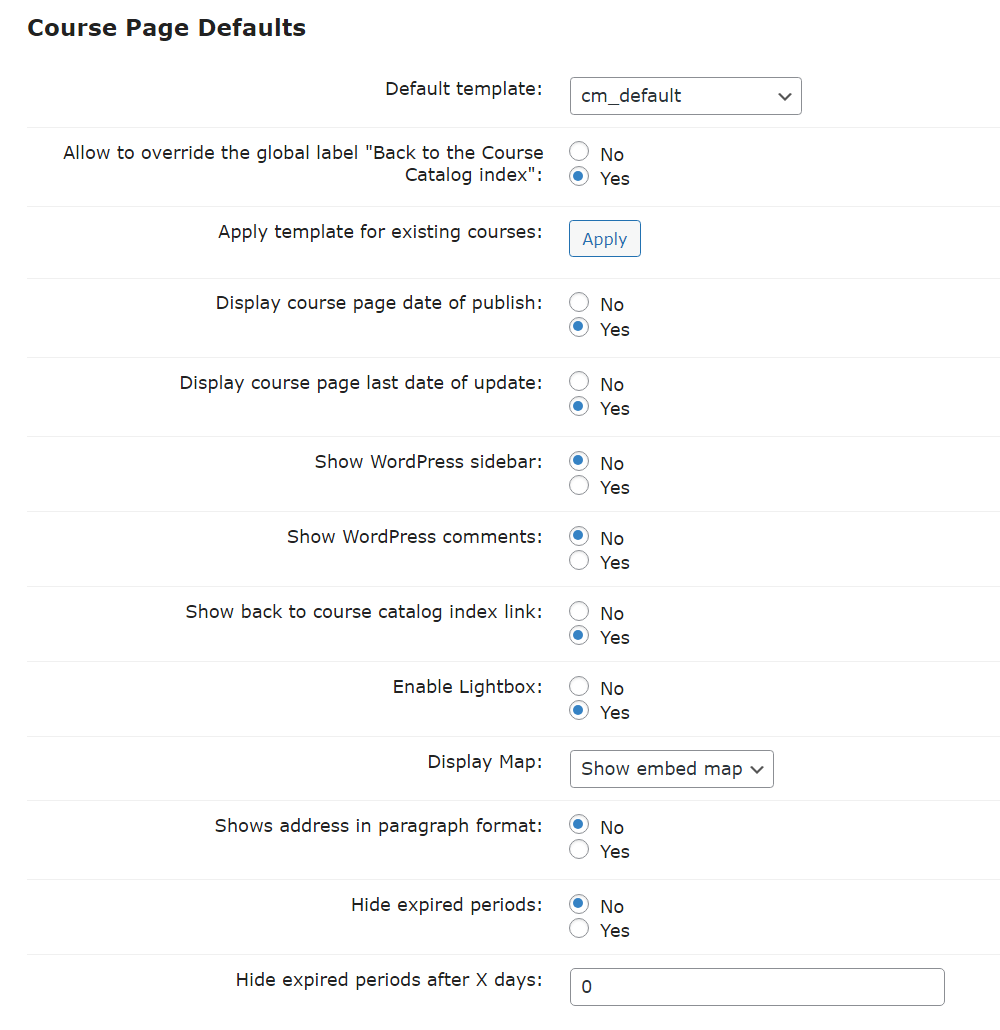Select No for Hide expired periods
The image size is (1000, 1030).
click(x=579, y=905)
